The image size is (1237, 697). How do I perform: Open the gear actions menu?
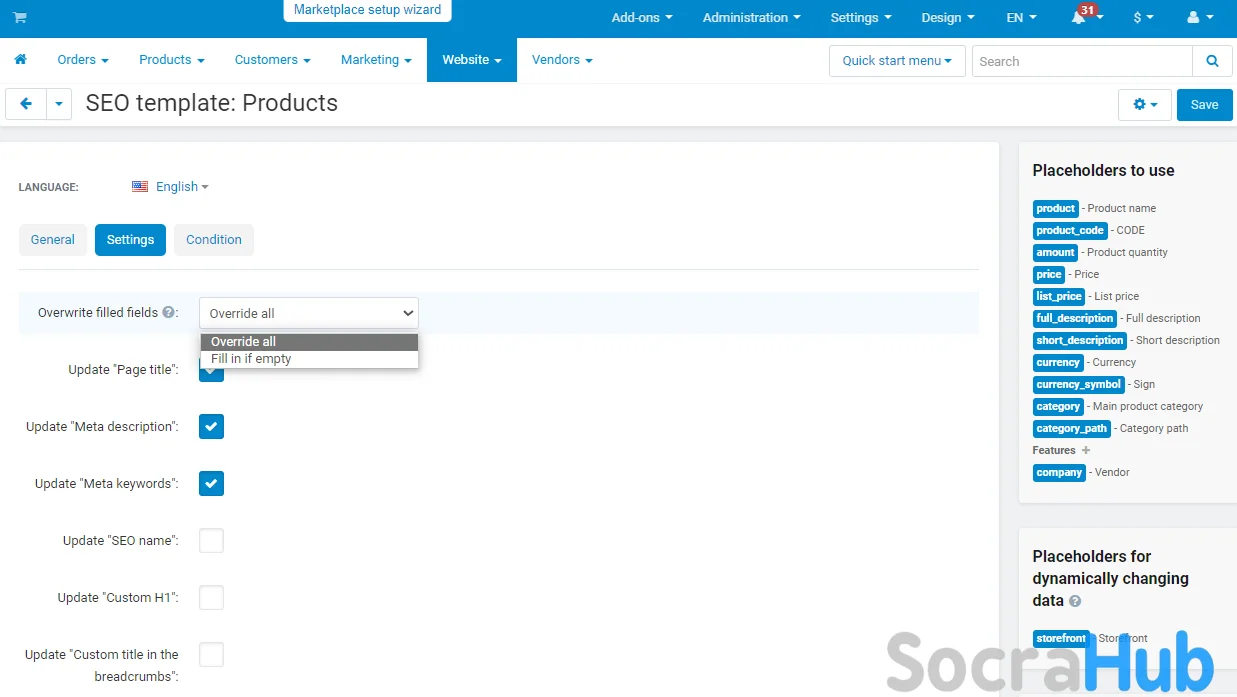point(1144,104)
